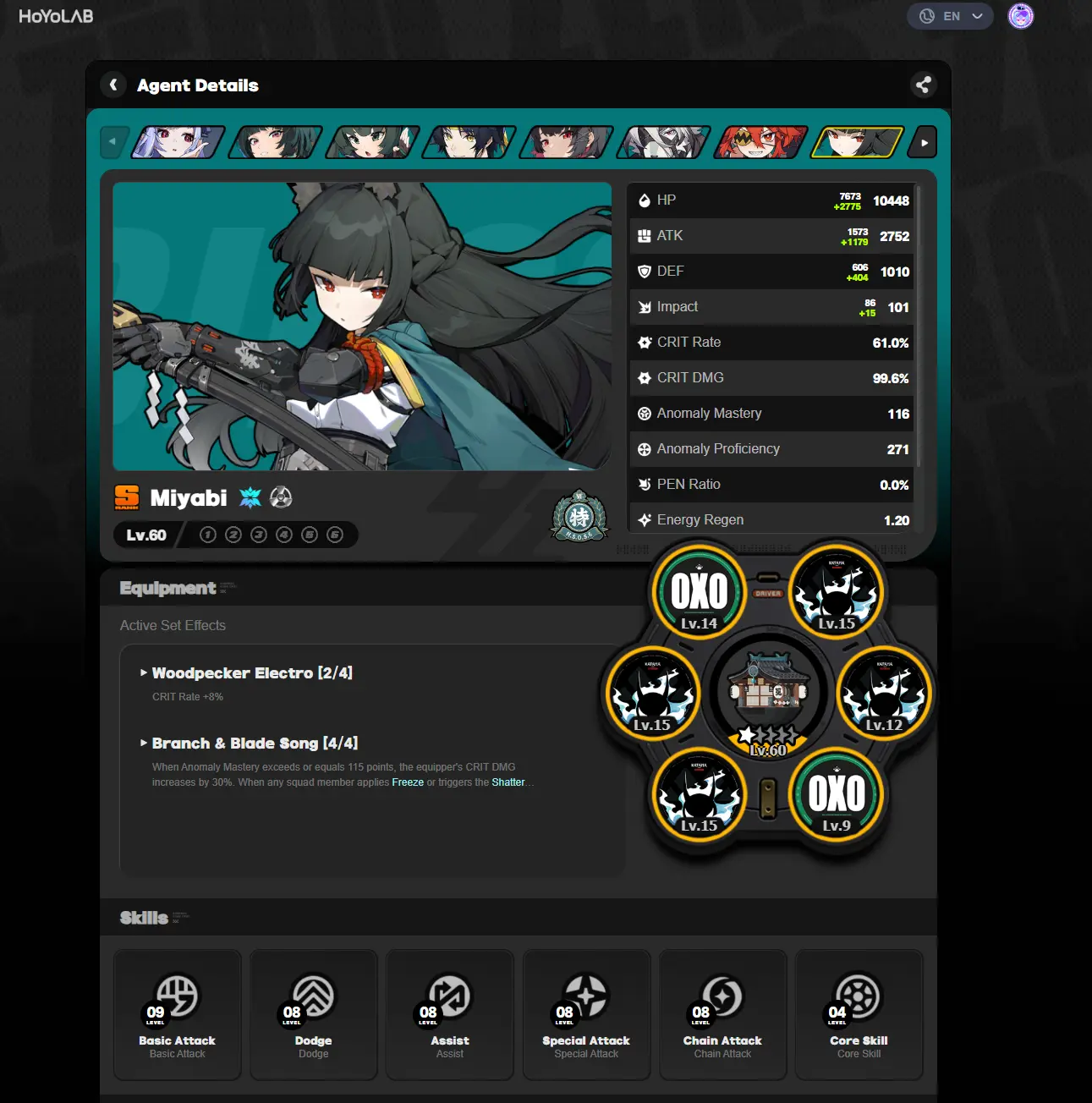
Task: Click the PEN Ratio stat icon
Action: click(645, 485)
